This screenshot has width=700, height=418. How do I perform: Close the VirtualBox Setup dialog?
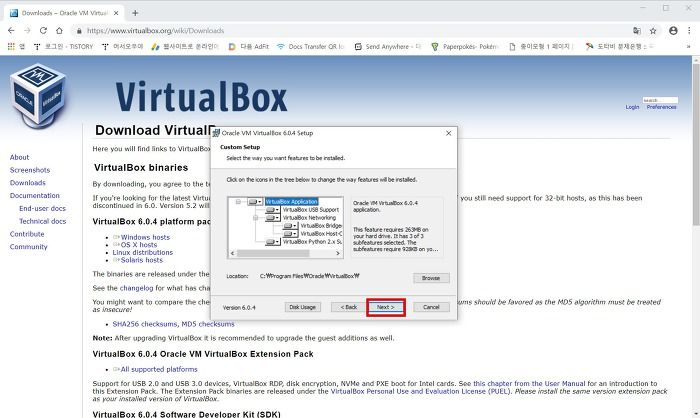pos(449,133)
